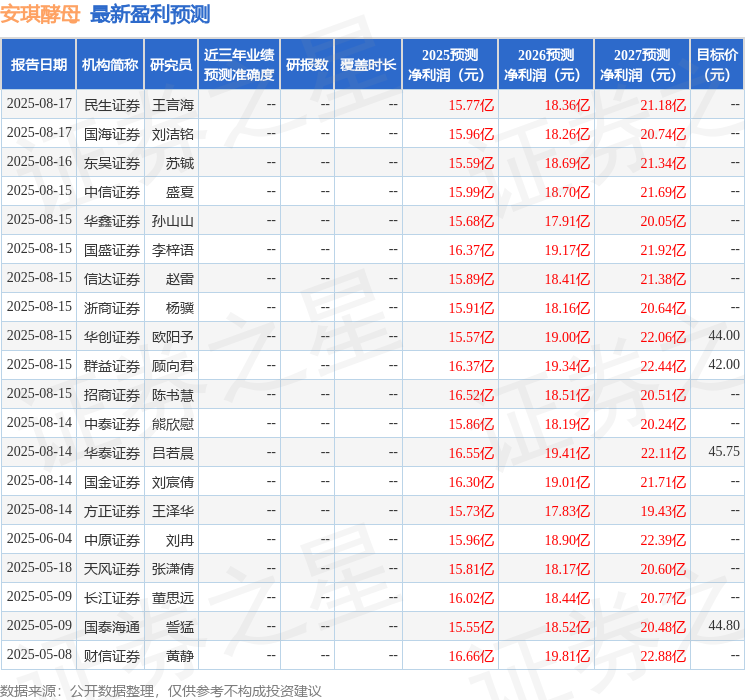Select the 华鑫证券 institution cell
The image size is (745, 700).
point(112,221)
